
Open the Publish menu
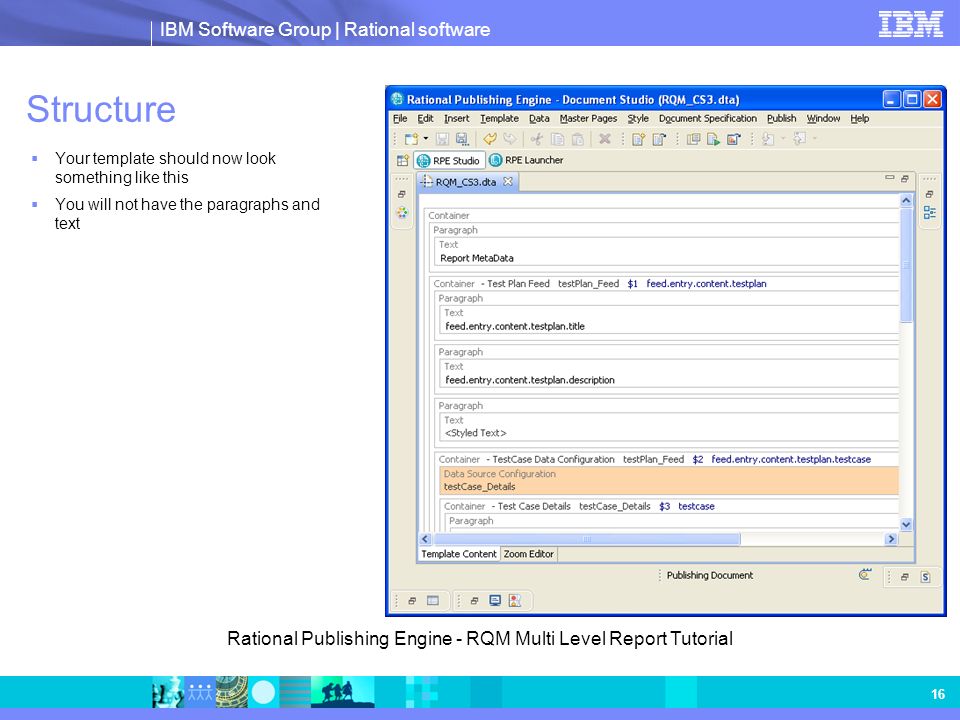point(782,119)
